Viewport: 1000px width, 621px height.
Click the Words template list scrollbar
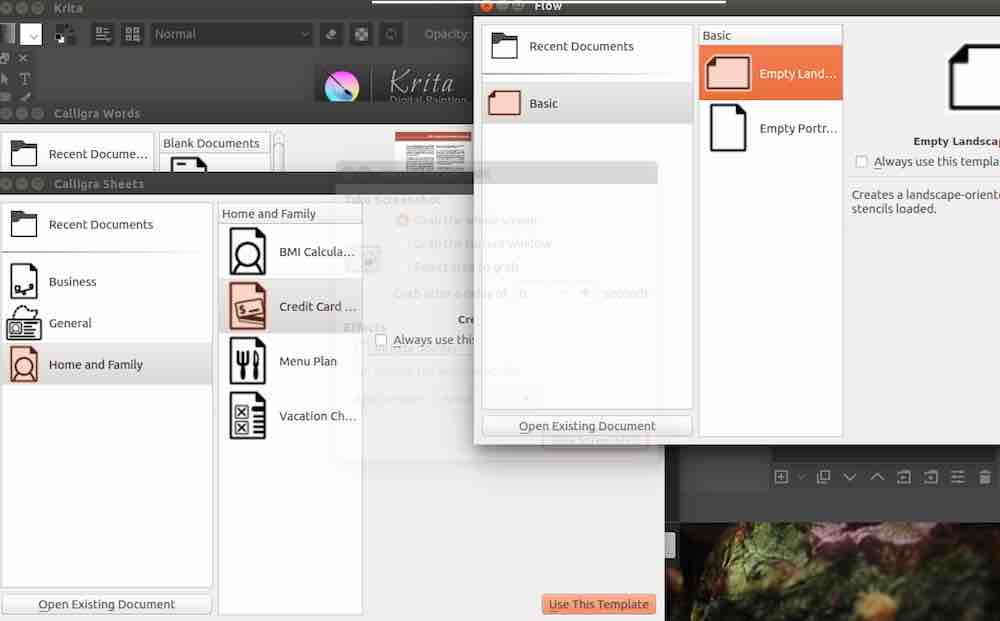[279, 152]
